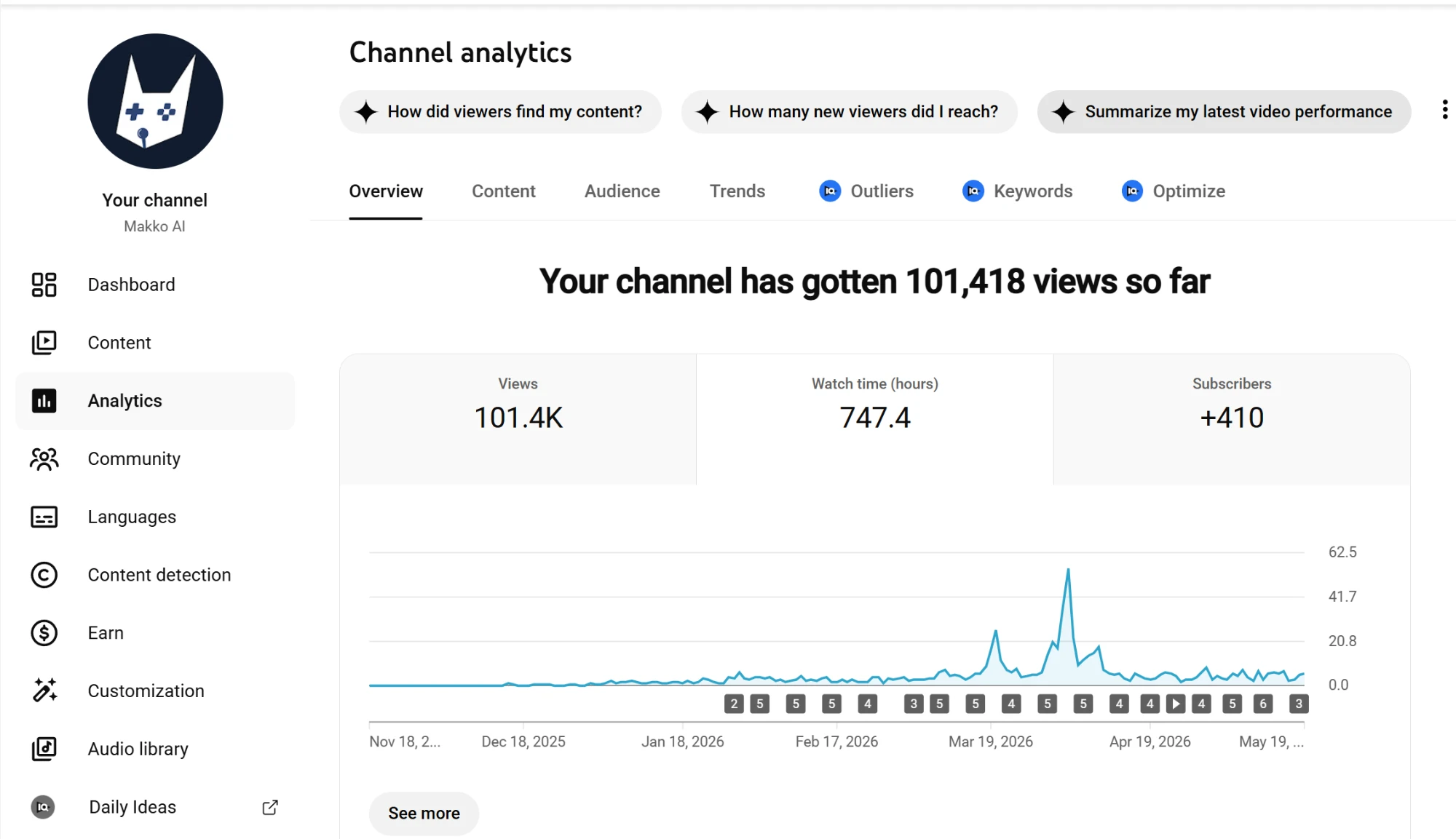Click the Content detection copyright icon
The width and height of the screenshot is (1456, 839).
click(44, 575)
